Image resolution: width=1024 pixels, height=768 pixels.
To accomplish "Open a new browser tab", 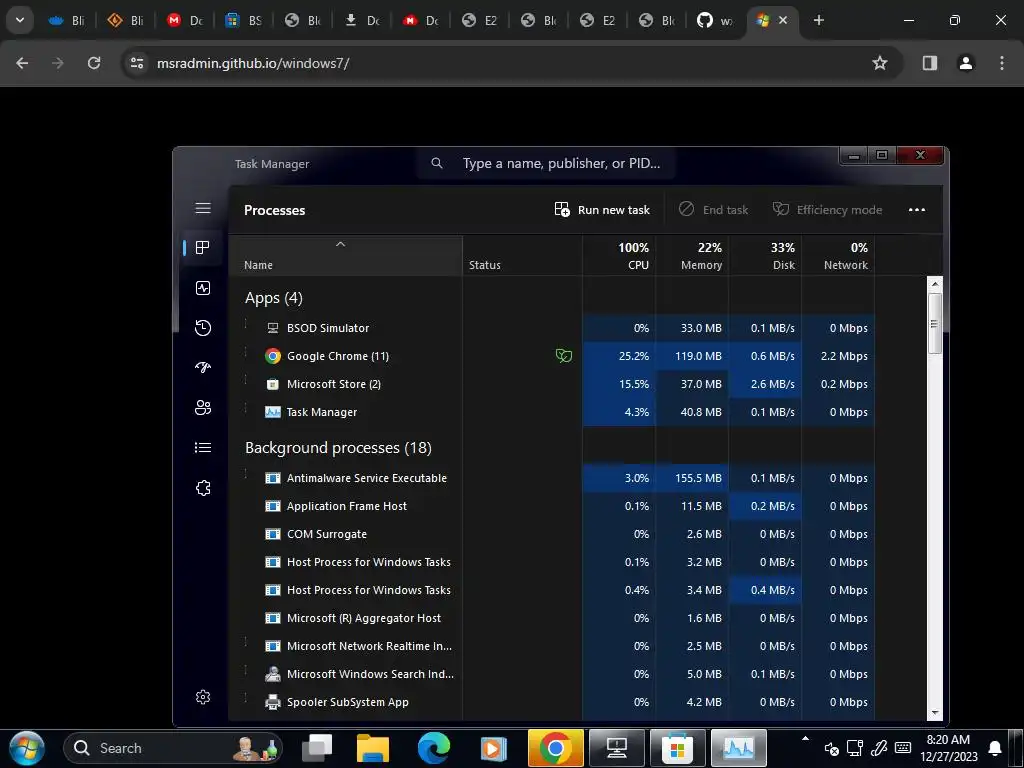I will 818,20.
